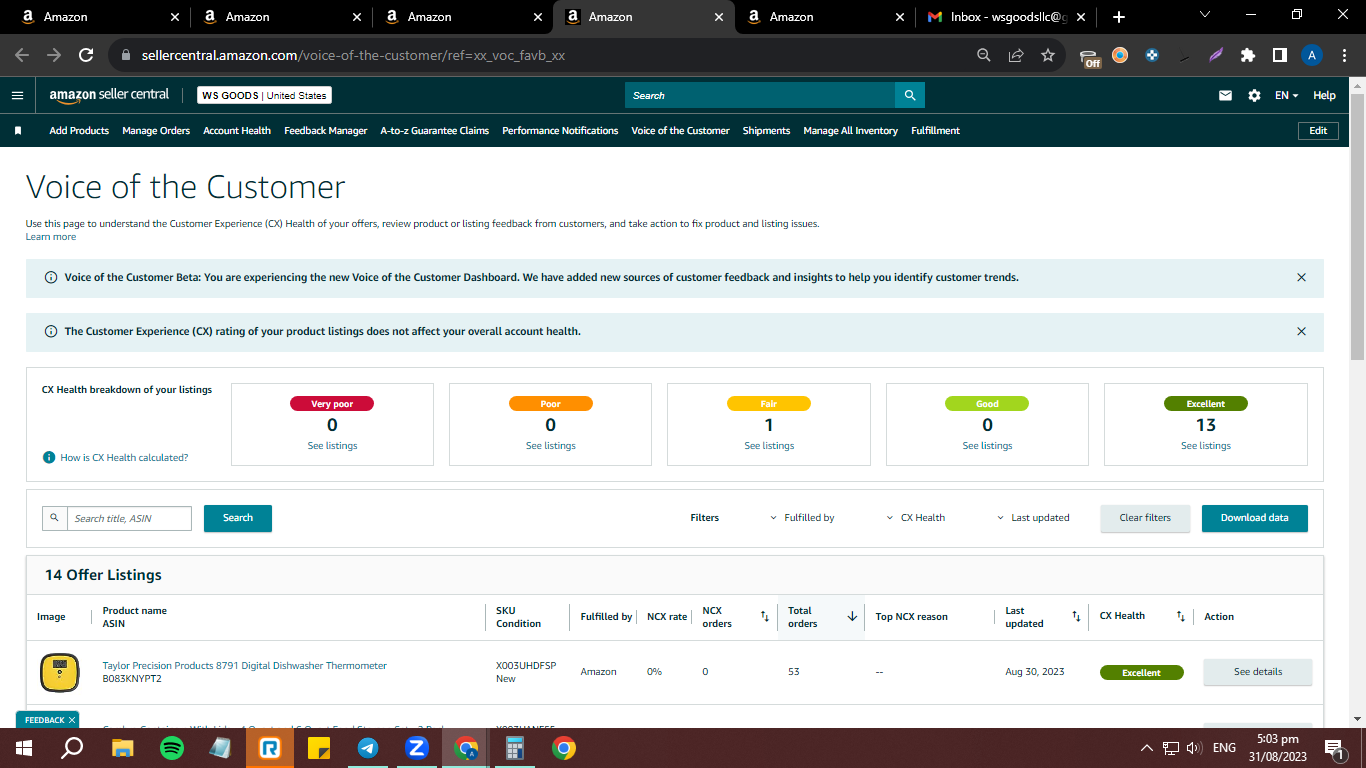This screenshot has width=1366, height=768.
Task: Dismiss the CX rating account health banner
Action: click(x=1301, y=331)
